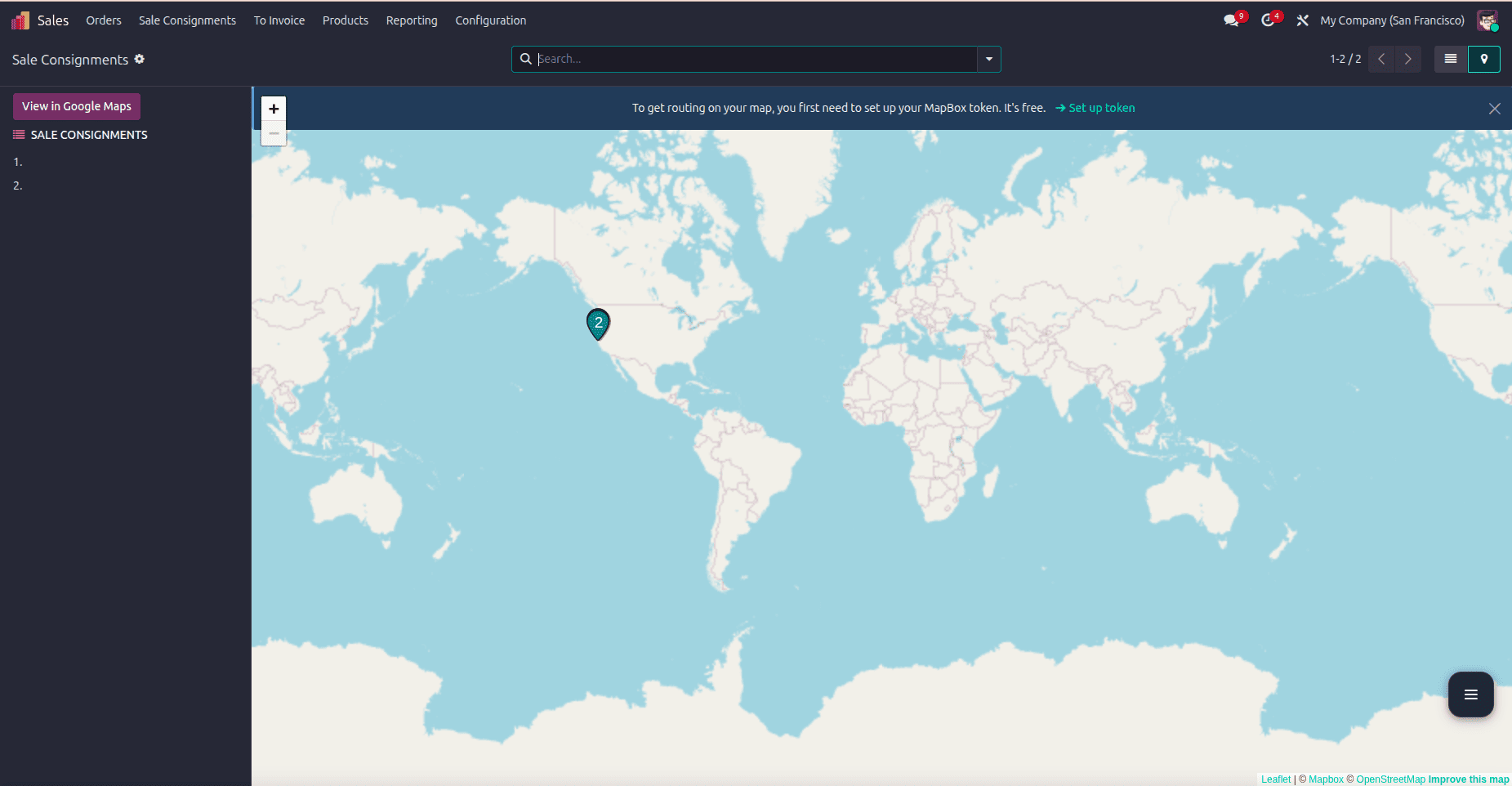Click the developer tools wrench icon

tap(1301, 20)
